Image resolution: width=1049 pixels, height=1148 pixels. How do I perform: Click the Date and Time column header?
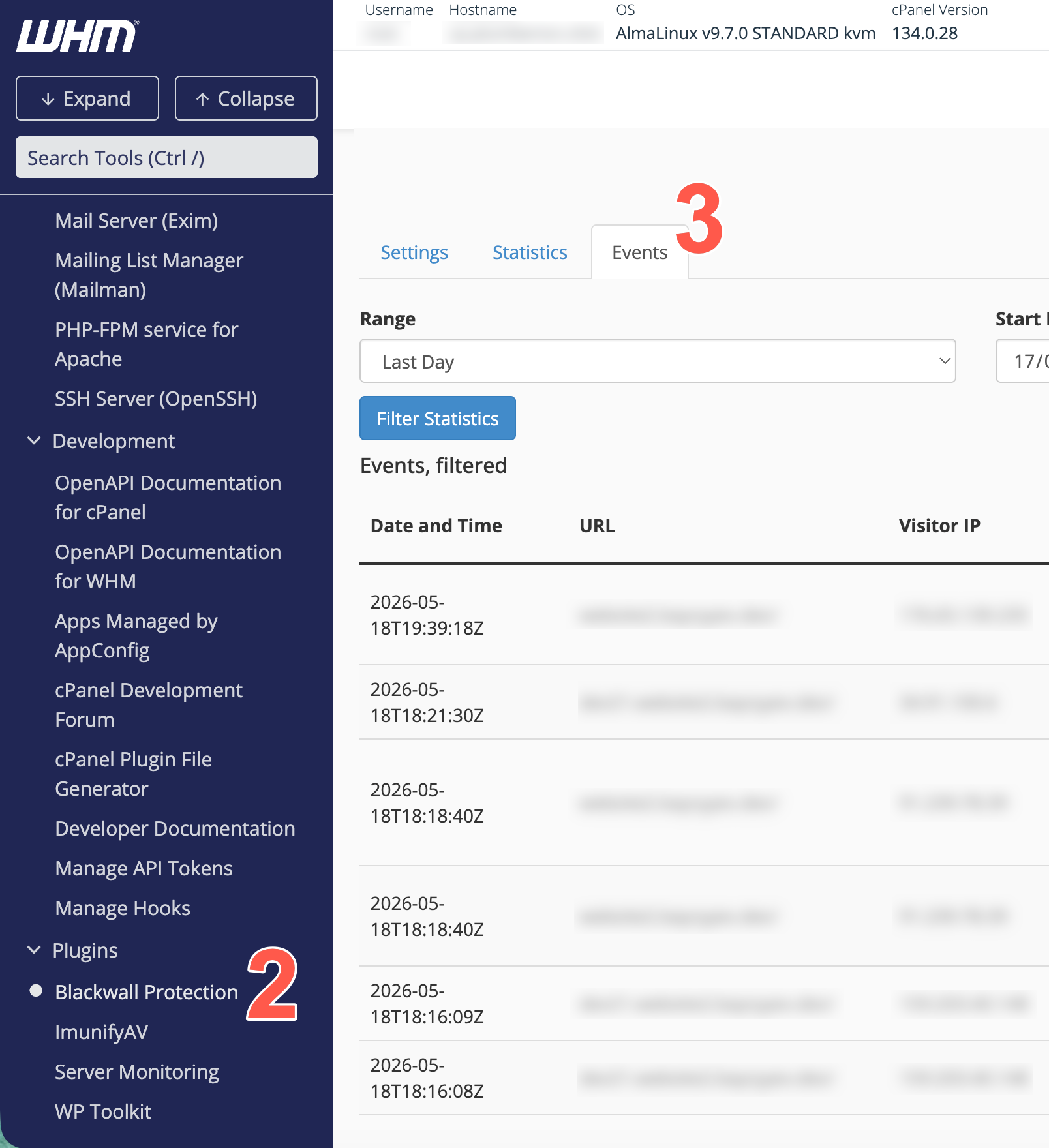coord(436,526)
